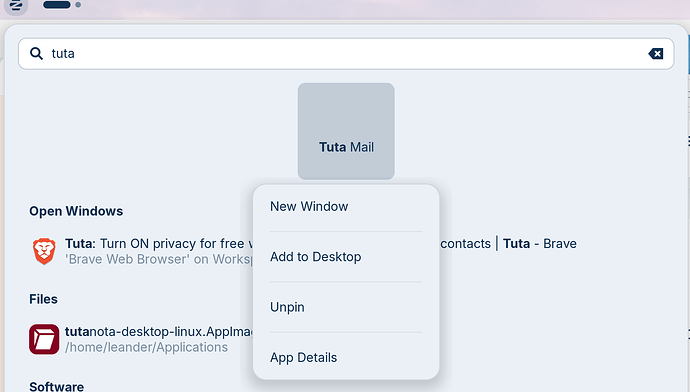Click the tutanota AppImage file icon

click(x=44, y=339)
